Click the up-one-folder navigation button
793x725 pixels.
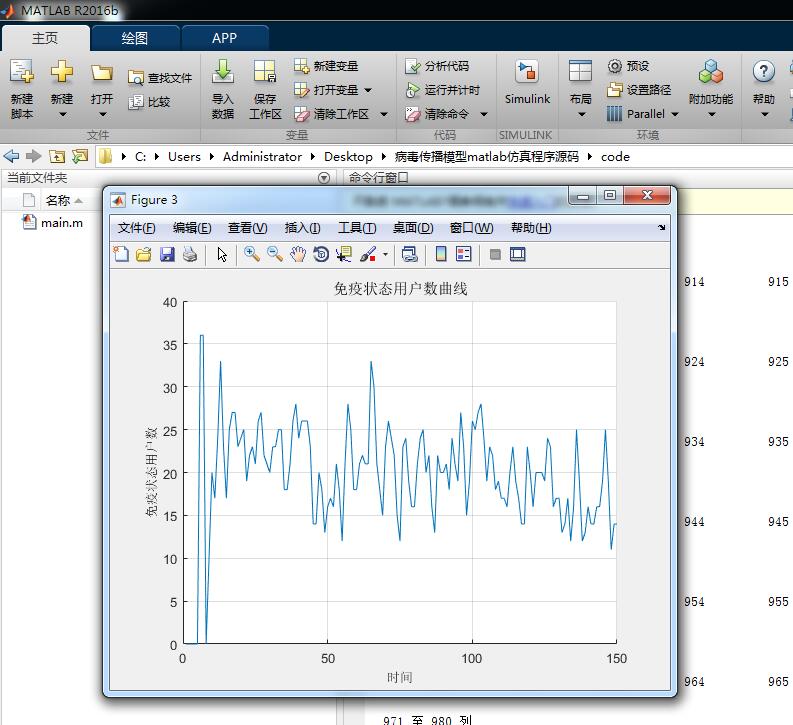pyautogui.click(x=57, y=156)
